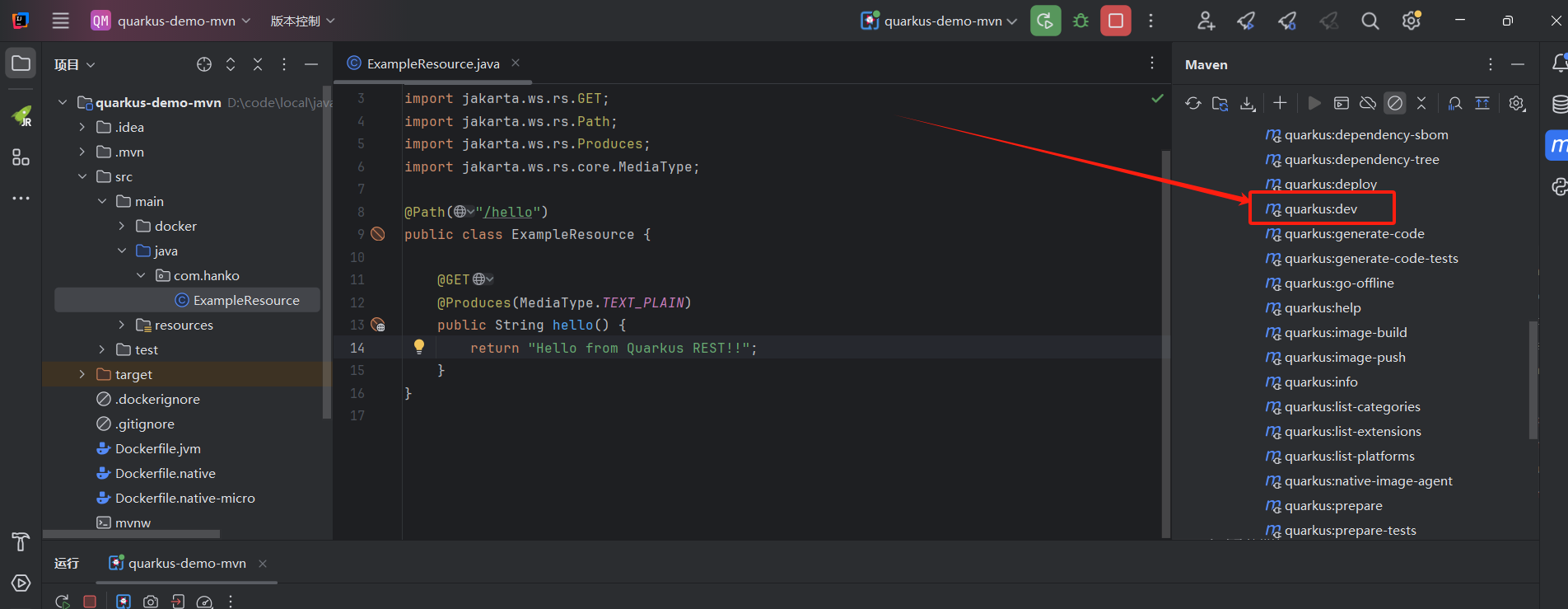Open editor tab options kebab menu
This screenshot has width=1568, height=609.
1152,63
